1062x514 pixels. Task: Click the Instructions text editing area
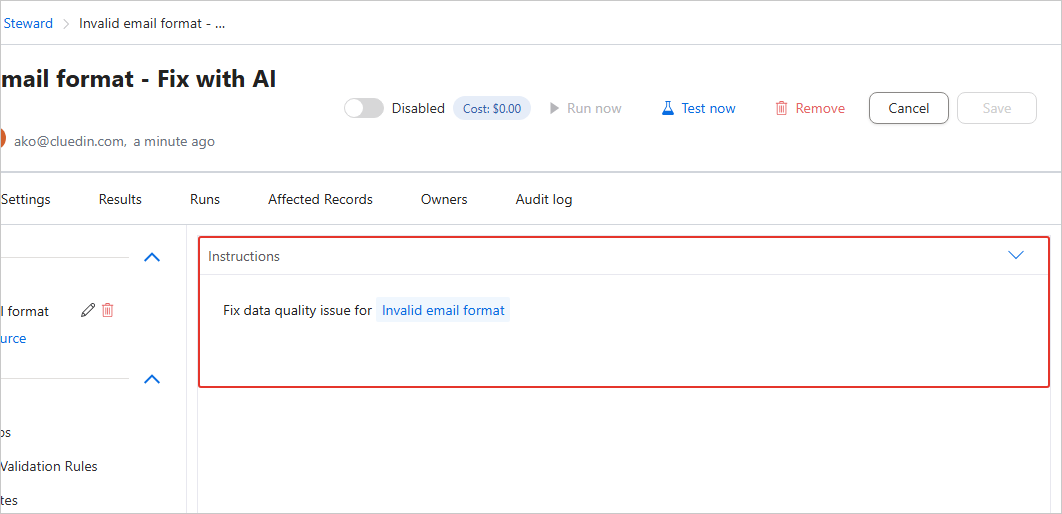(x=623, y=330)
